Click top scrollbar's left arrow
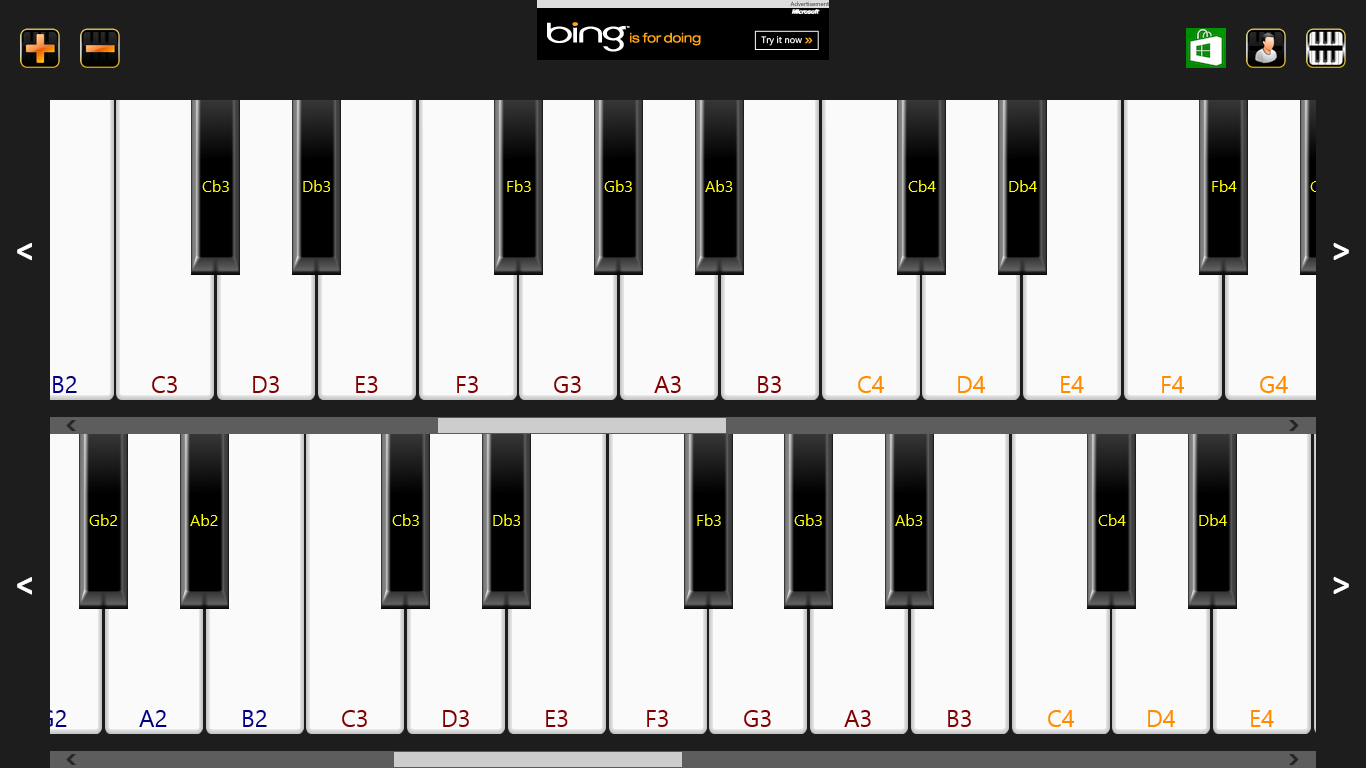Image resolution: width=1366 pixels, height=768 pixels. click(x=71, y=425)
